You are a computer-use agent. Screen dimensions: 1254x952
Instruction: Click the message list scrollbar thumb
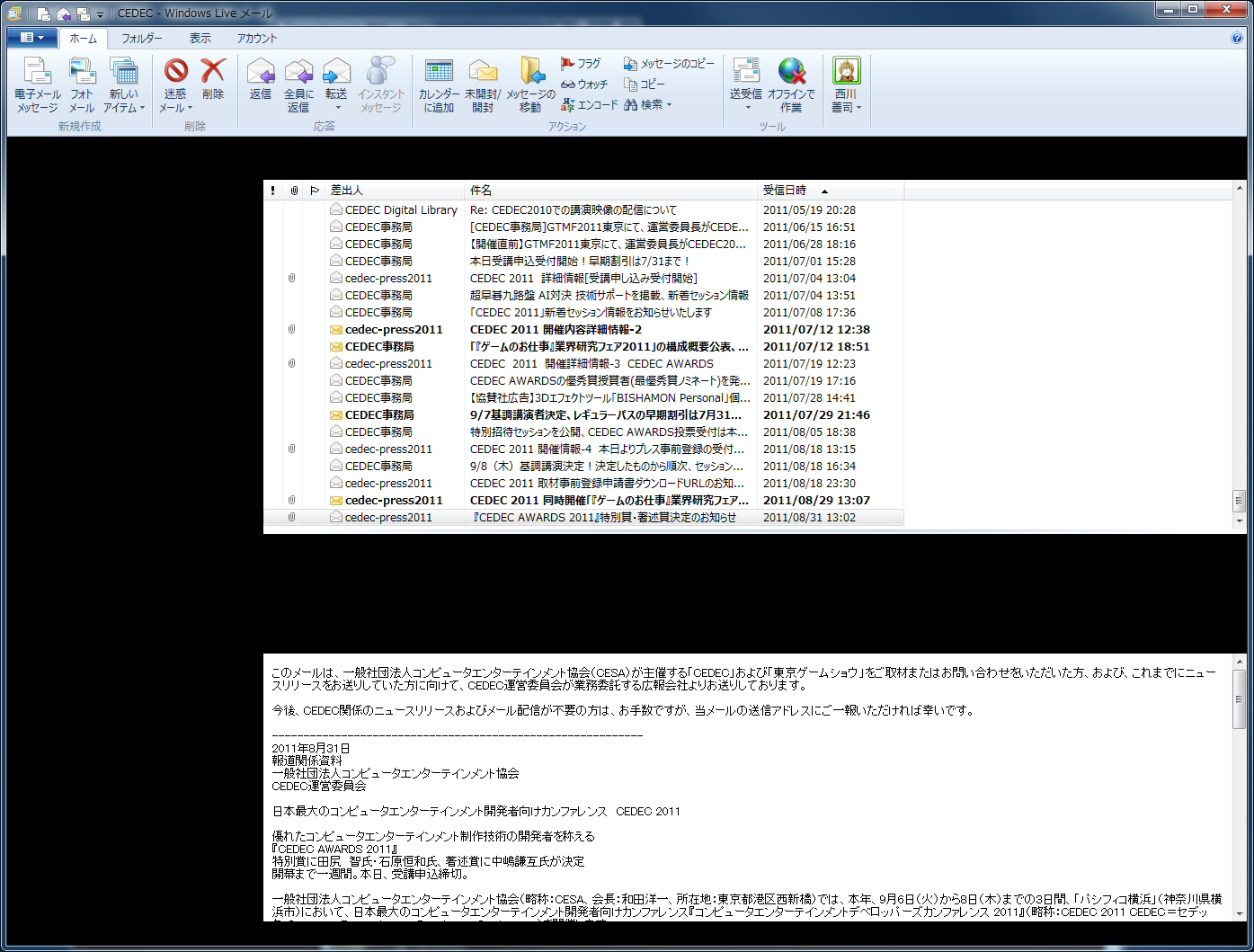[x=1240, y=500]
